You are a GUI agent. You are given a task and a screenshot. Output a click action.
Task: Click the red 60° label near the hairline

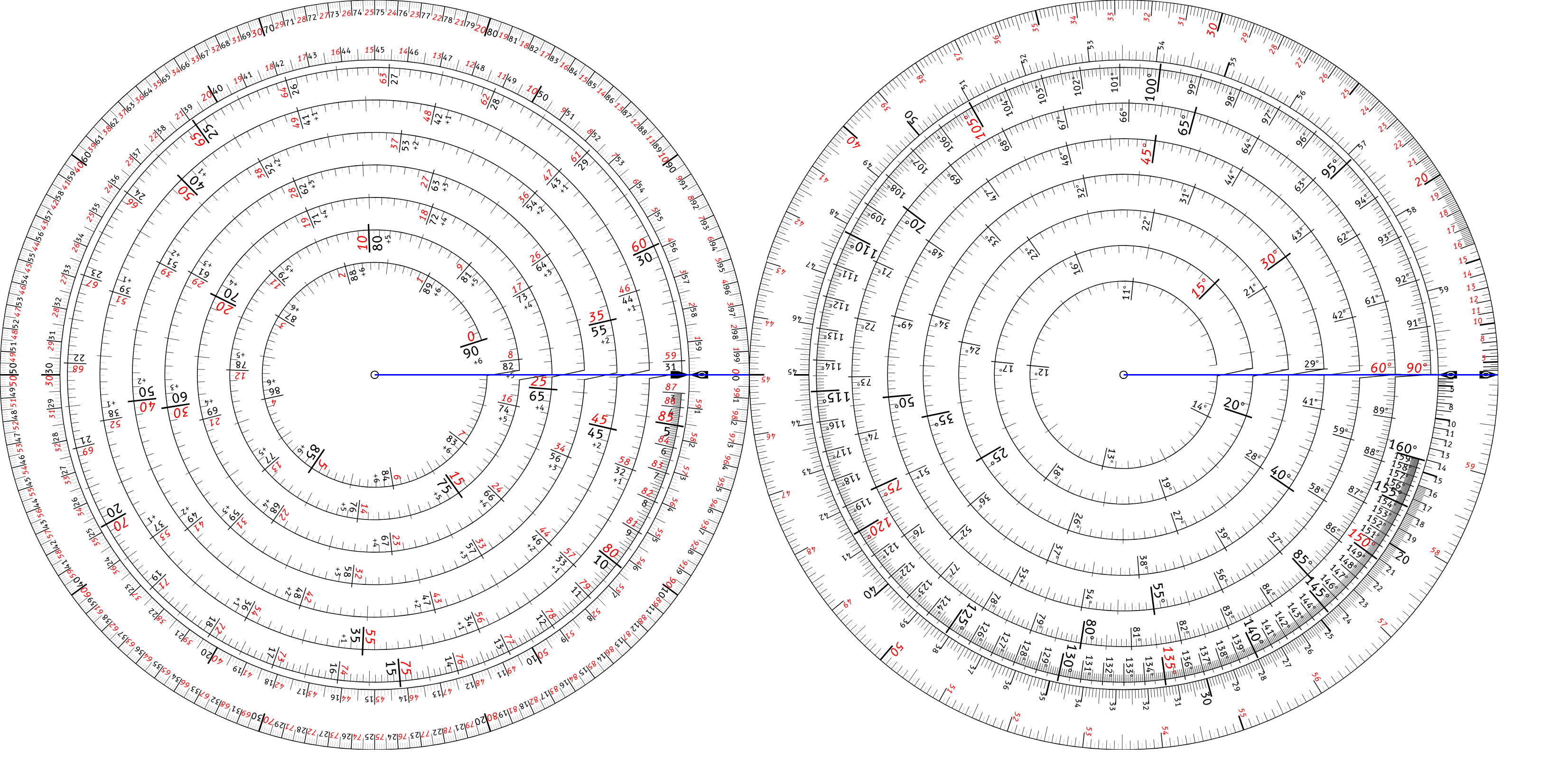pyautogui.click(x=1381, y=368)
